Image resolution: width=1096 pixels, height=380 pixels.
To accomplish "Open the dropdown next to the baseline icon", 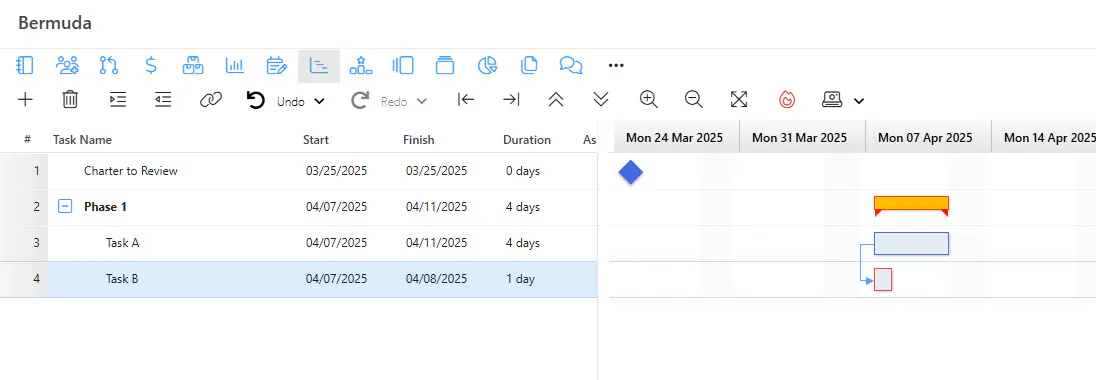I will [x=859, y=101].
